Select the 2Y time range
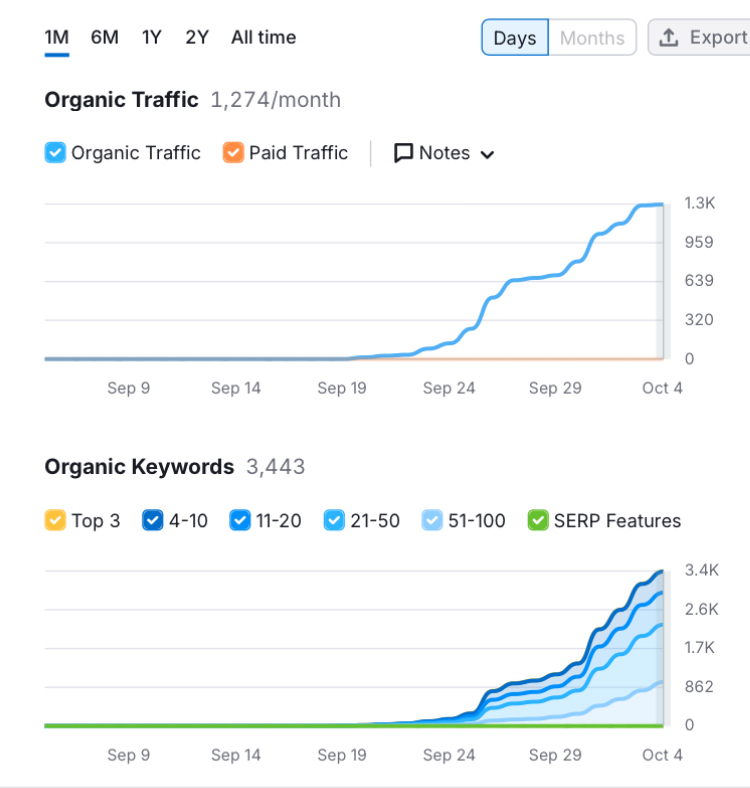Viewport: 750px width, 788px height. coord(197,38)
